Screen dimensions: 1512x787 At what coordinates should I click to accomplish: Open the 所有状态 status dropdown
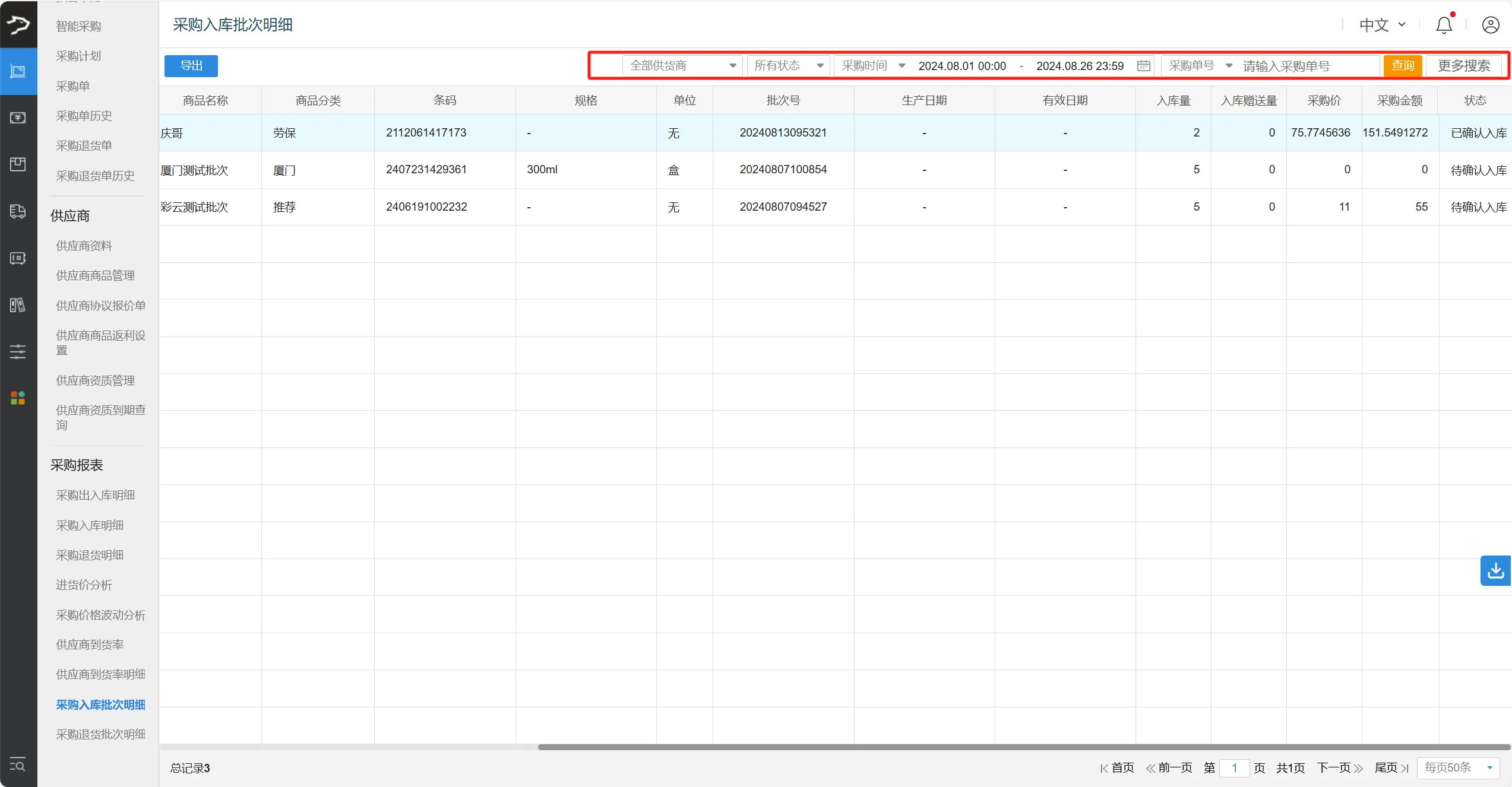[x=788, y=66]
